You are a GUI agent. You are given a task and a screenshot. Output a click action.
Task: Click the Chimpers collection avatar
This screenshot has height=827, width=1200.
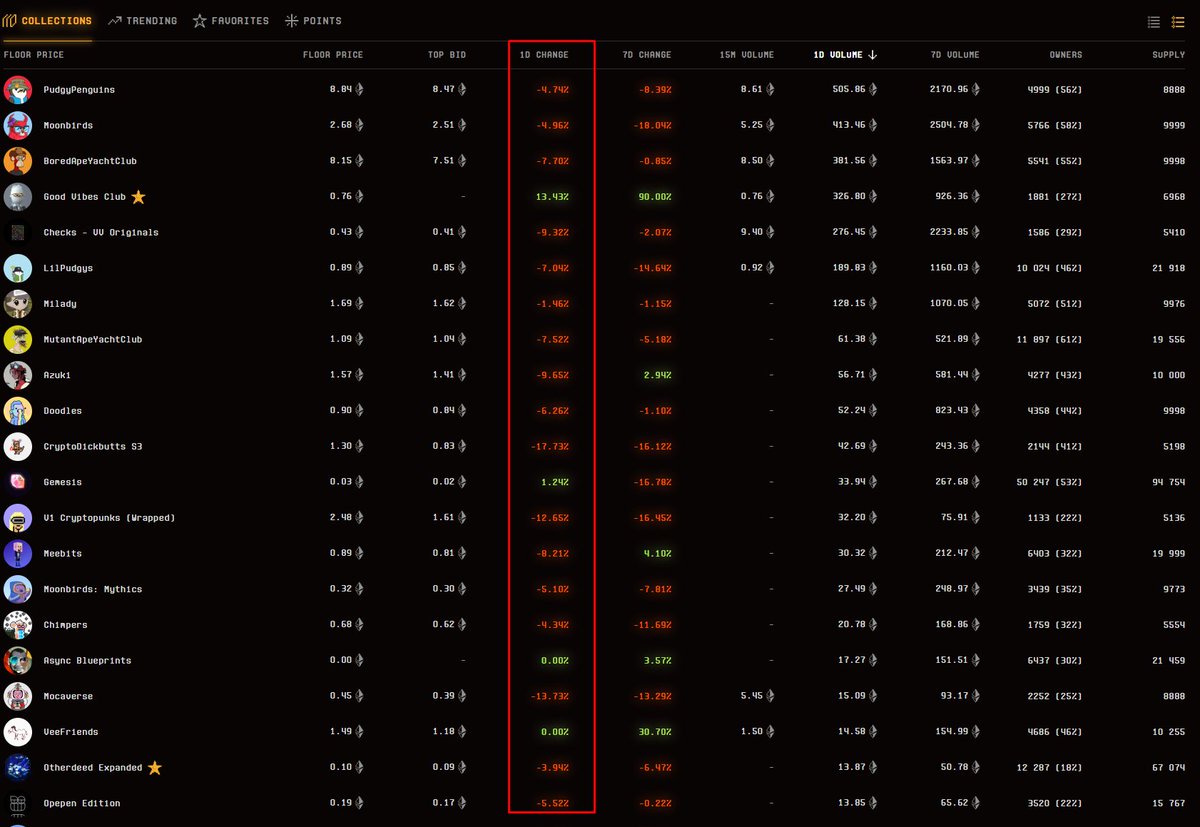[18, 625]
